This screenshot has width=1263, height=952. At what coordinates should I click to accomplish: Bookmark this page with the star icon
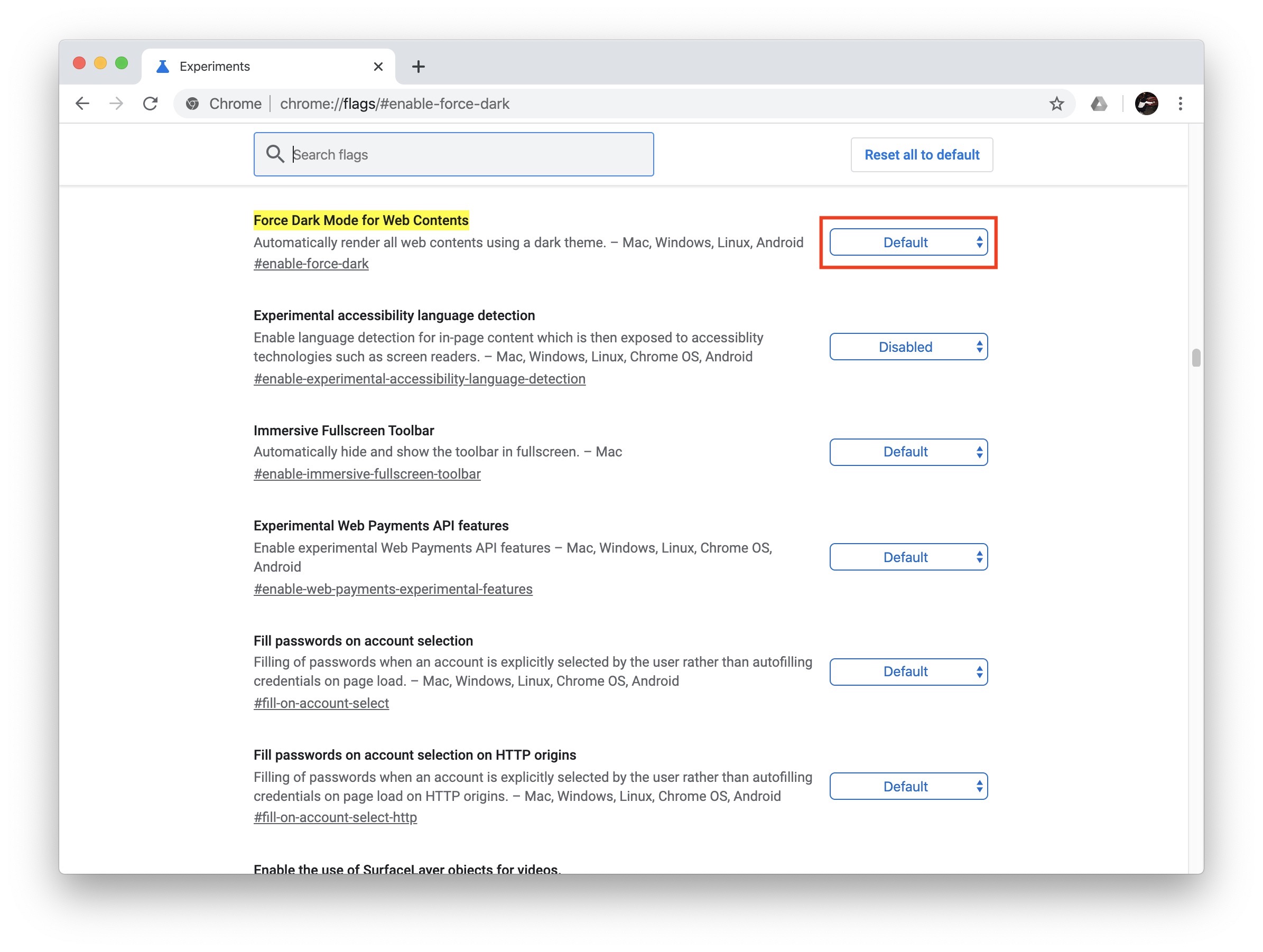(1056, 104)
